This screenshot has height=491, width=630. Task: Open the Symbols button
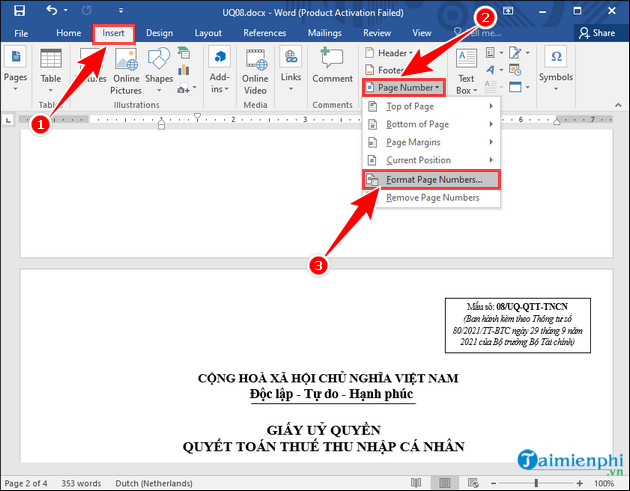click(x=556, y=69)
